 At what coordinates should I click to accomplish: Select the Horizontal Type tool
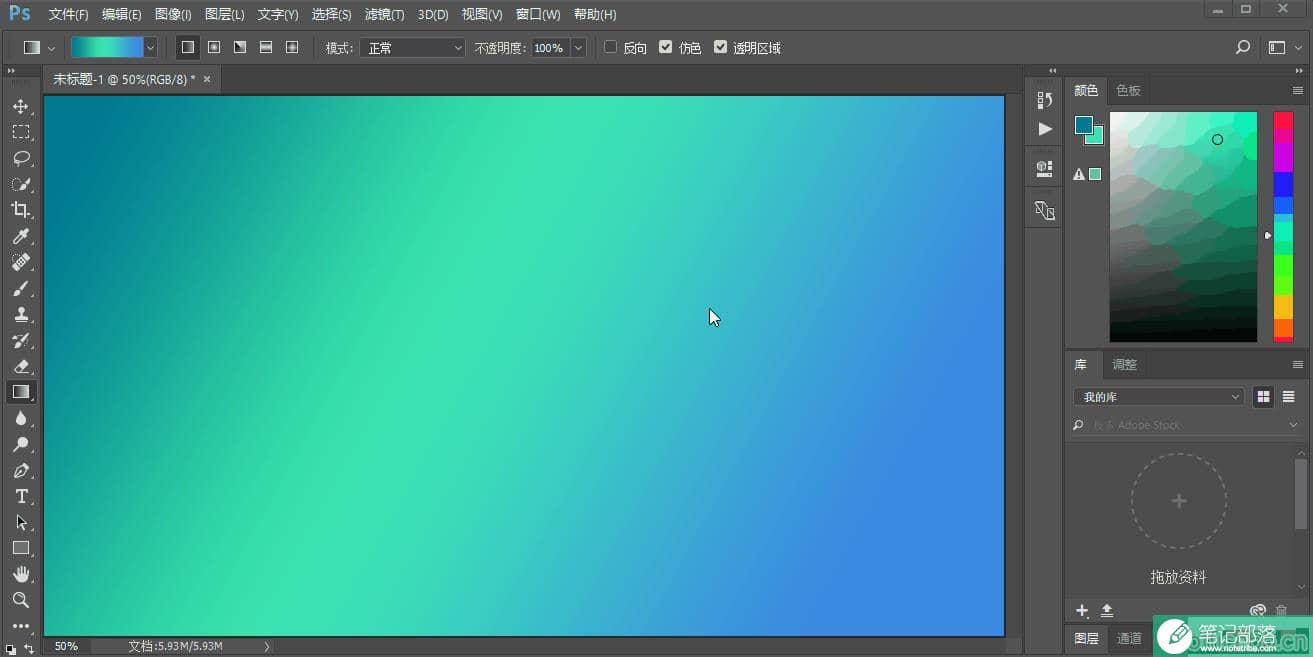point(21,496)
